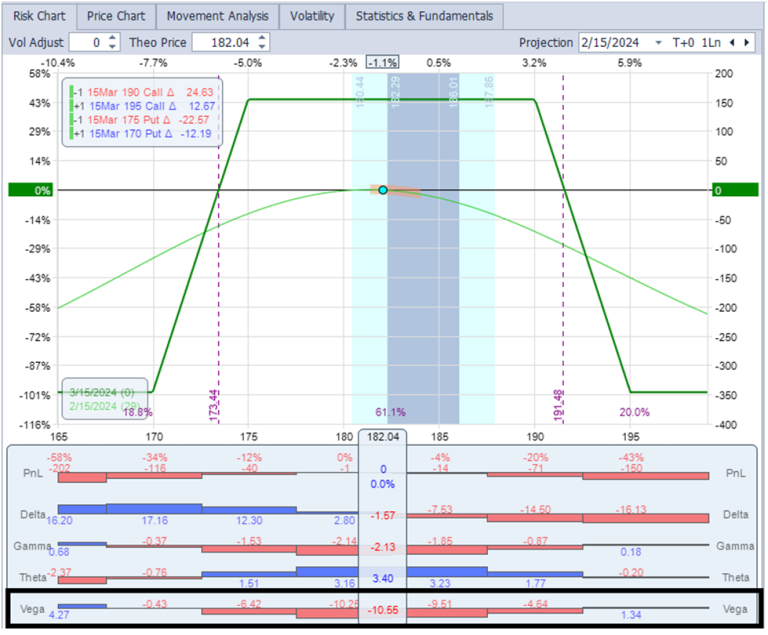Click the 1Ln lines setting button
This screenshot has height=635, width=768.
tap(711, 43)
